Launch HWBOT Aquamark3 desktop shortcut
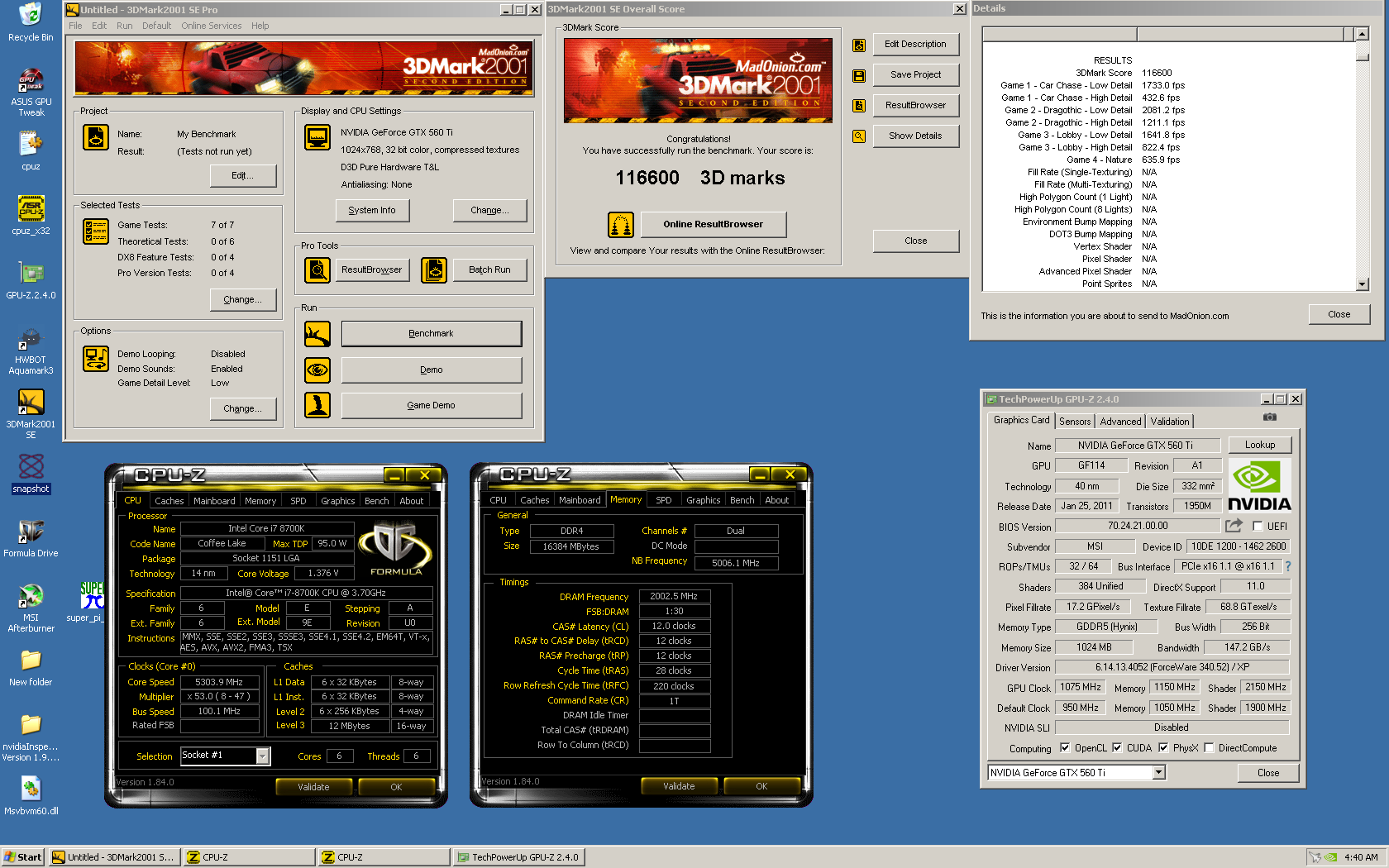The width and height of the screenshot is (1389, 868). point(31,350)
